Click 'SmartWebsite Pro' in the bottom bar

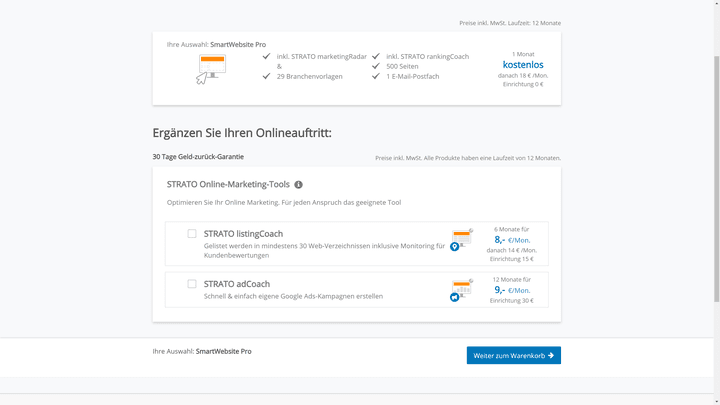pos(224,351)
